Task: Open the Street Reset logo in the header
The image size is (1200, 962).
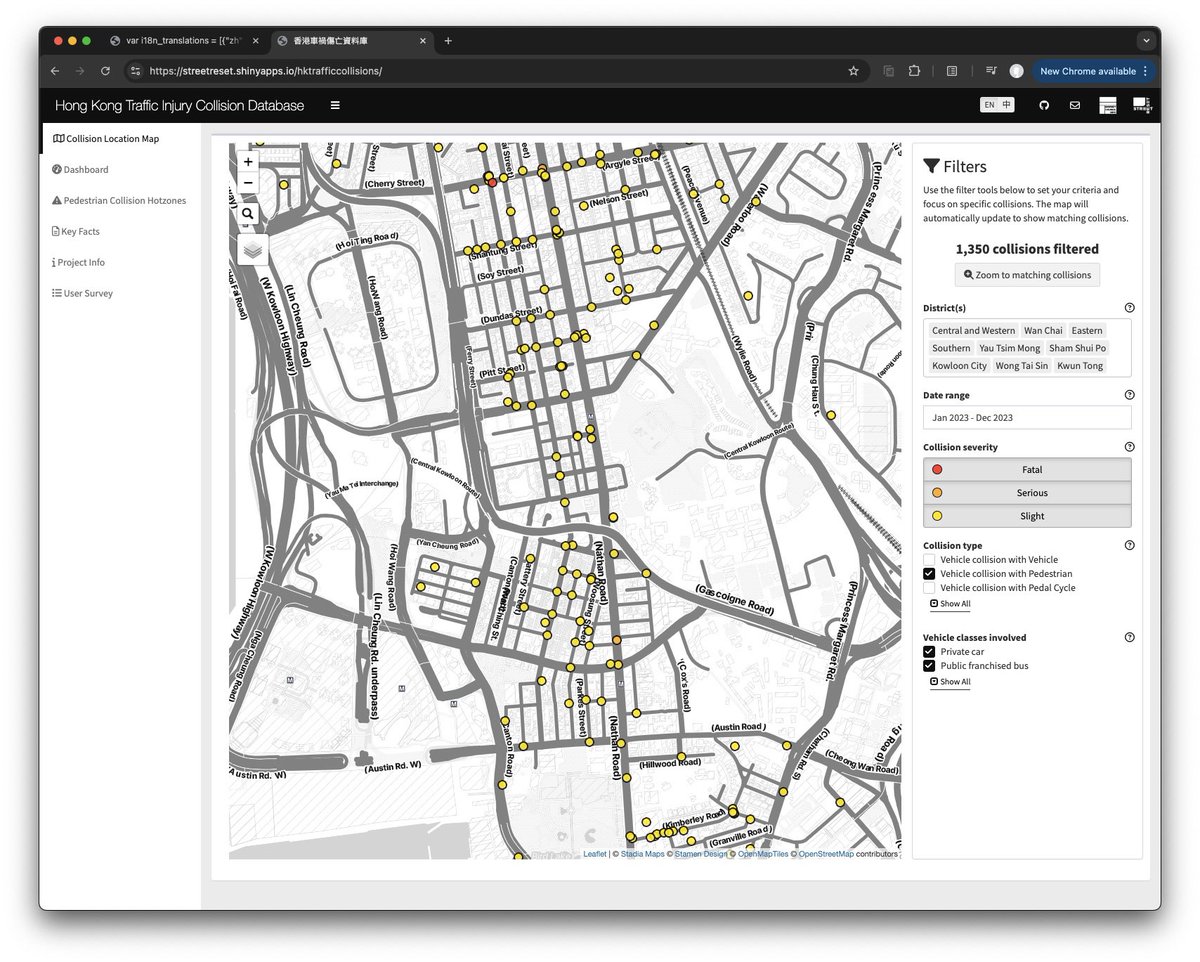Action: (x=1141, y=105)
